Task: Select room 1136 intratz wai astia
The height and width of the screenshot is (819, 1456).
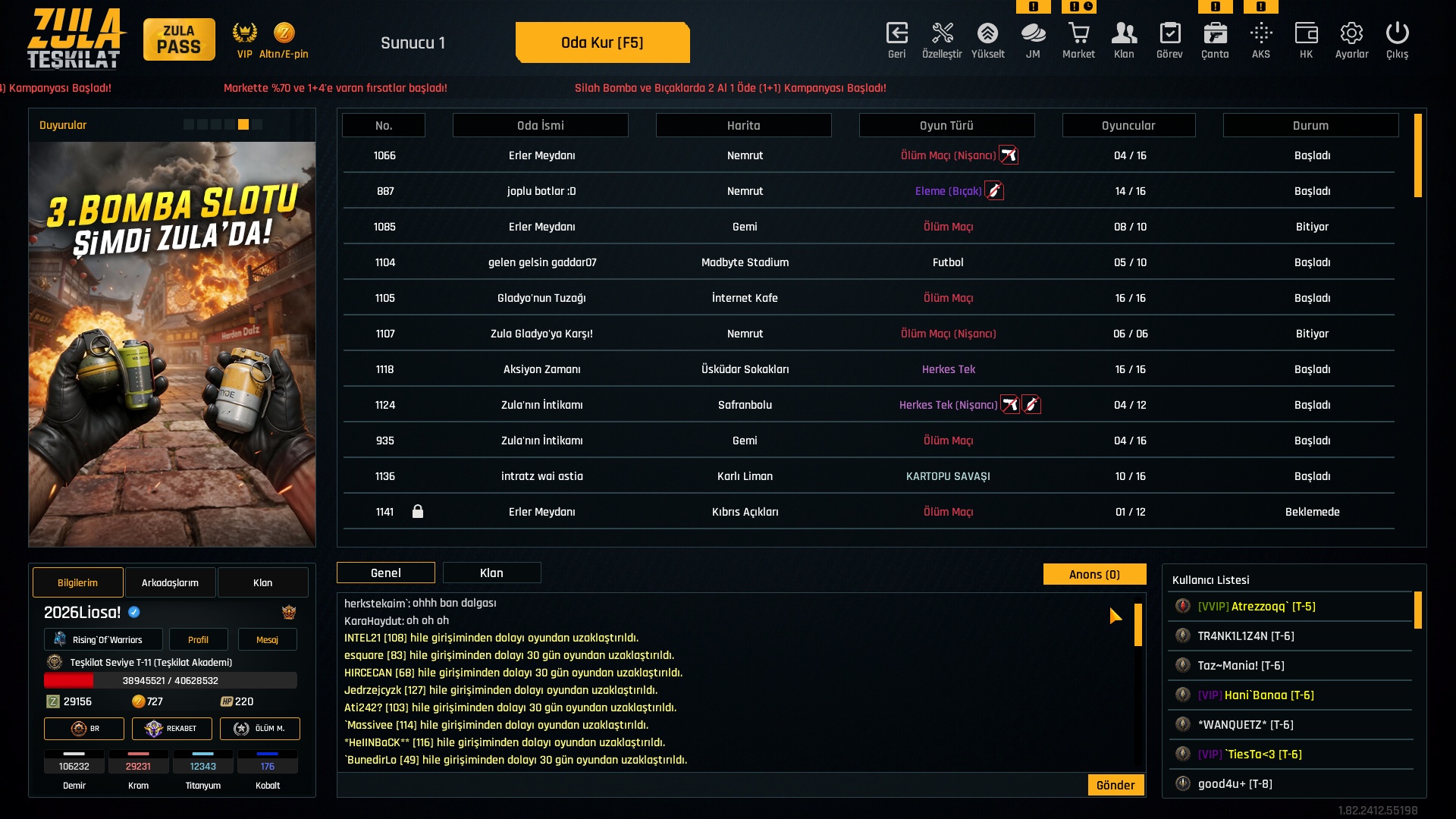Action: tap(869, 476)
